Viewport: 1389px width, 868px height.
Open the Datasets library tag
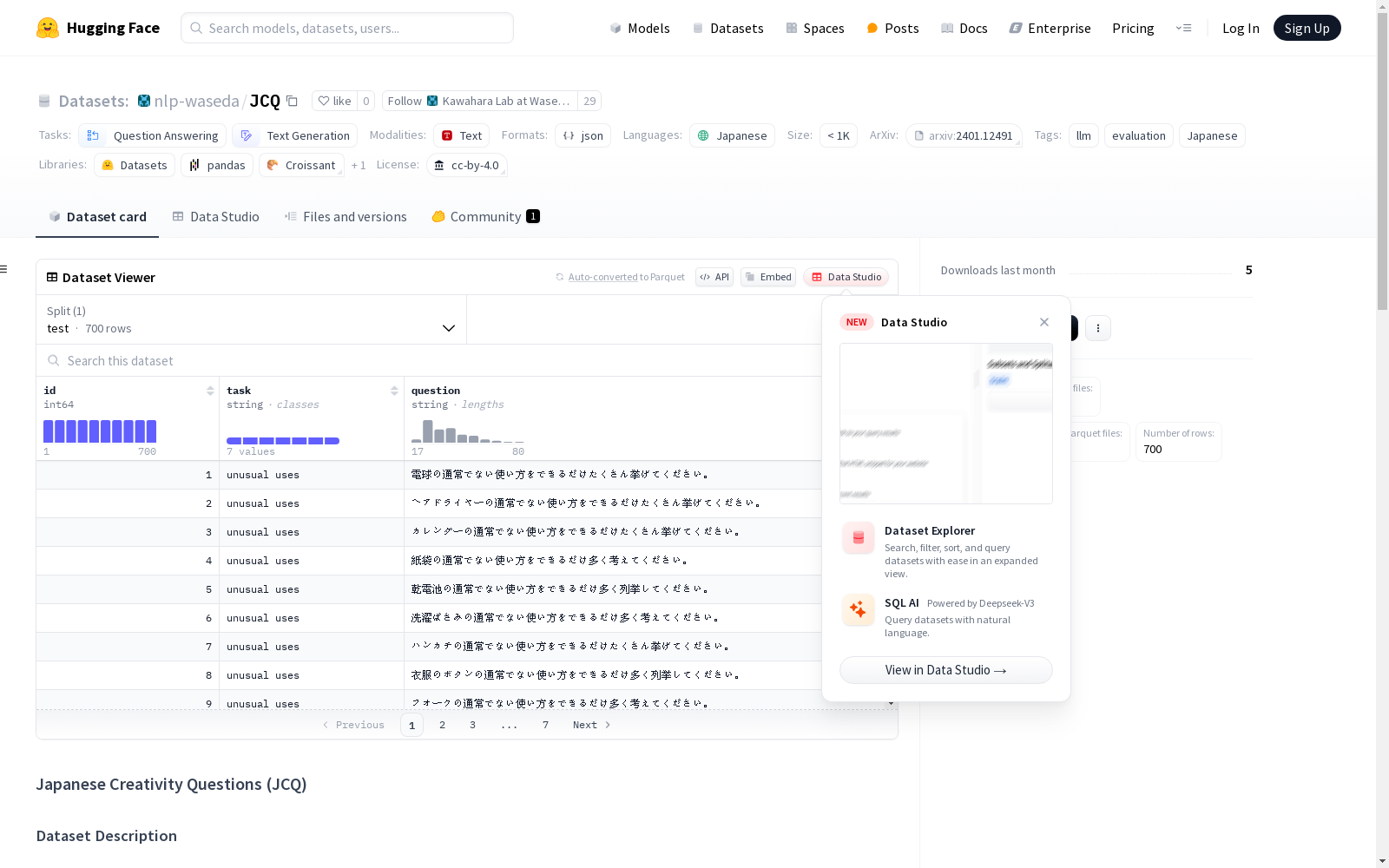135,165
